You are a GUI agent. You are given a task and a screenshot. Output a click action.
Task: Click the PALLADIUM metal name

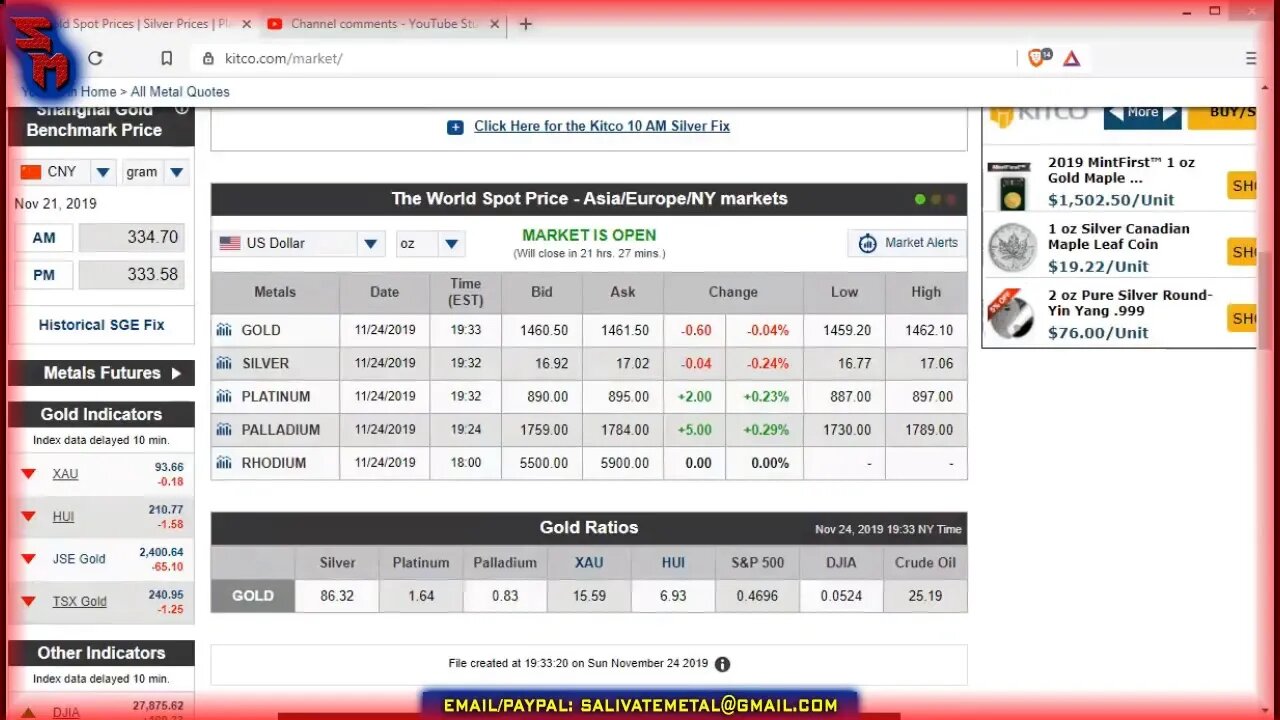coord(281,429)
